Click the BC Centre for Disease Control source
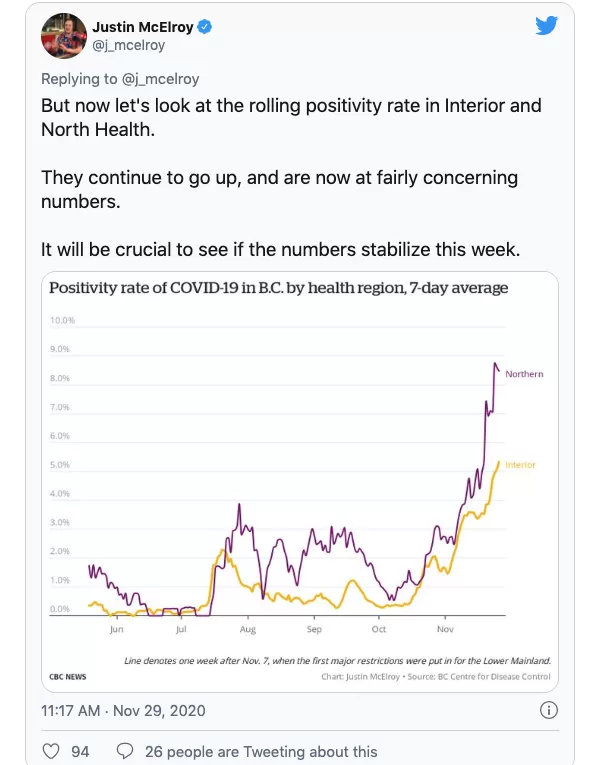Screen dimensions: 590x765 [494, 677]
